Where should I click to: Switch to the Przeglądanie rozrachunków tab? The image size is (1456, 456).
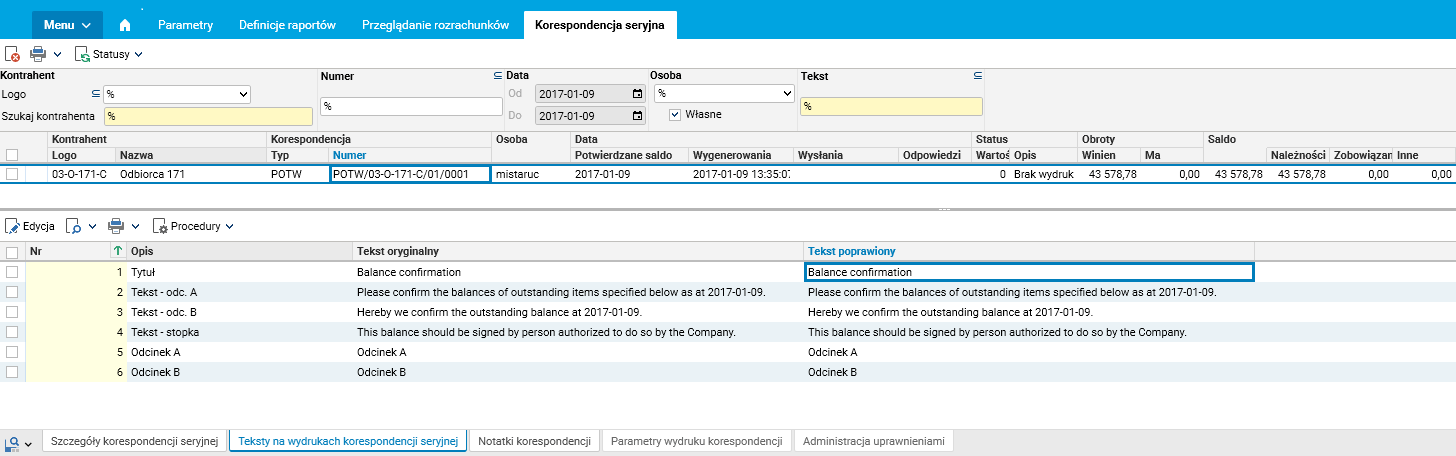pos(436,25)
